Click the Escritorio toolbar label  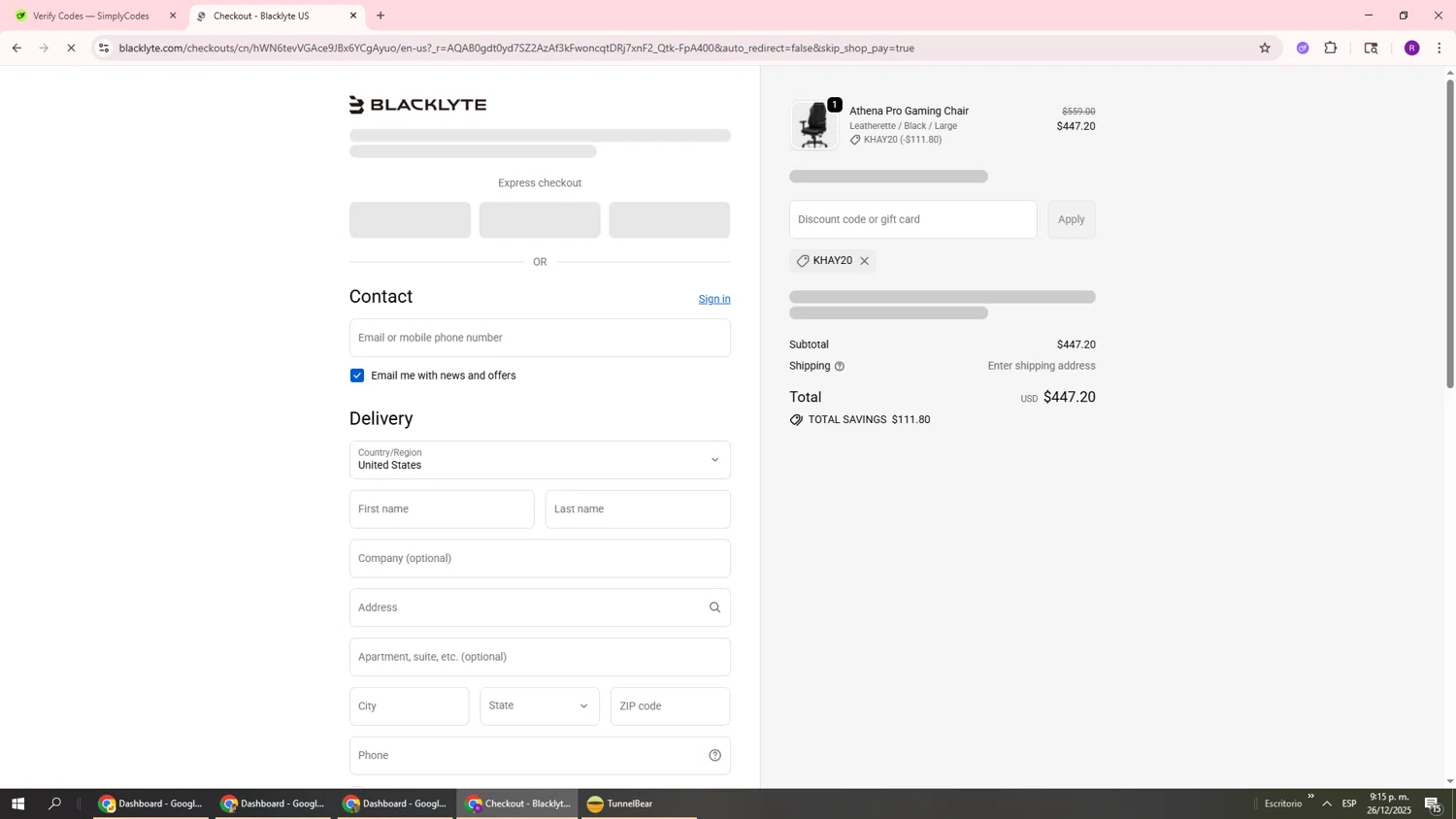(x=1283, y=803)
